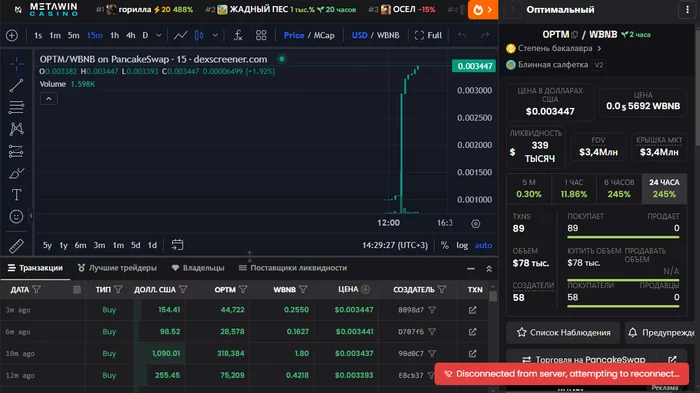Select the 24-hour stats tab

coord(664,188)
